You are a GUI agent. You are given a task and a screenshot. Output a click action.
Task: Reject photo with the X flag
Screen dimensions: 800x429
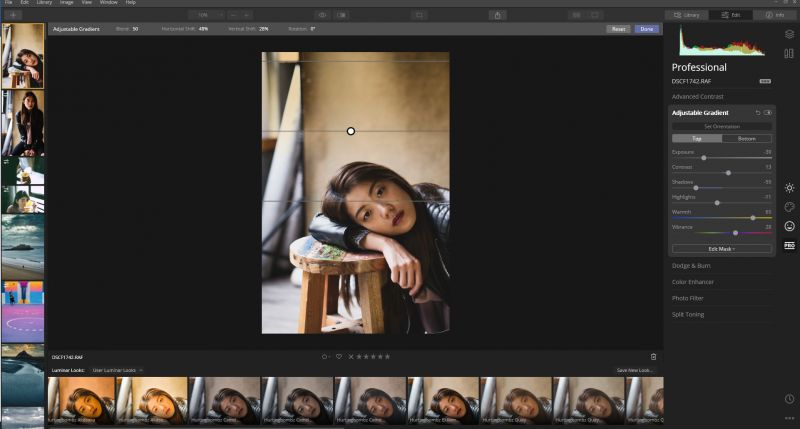click(351, 357)
